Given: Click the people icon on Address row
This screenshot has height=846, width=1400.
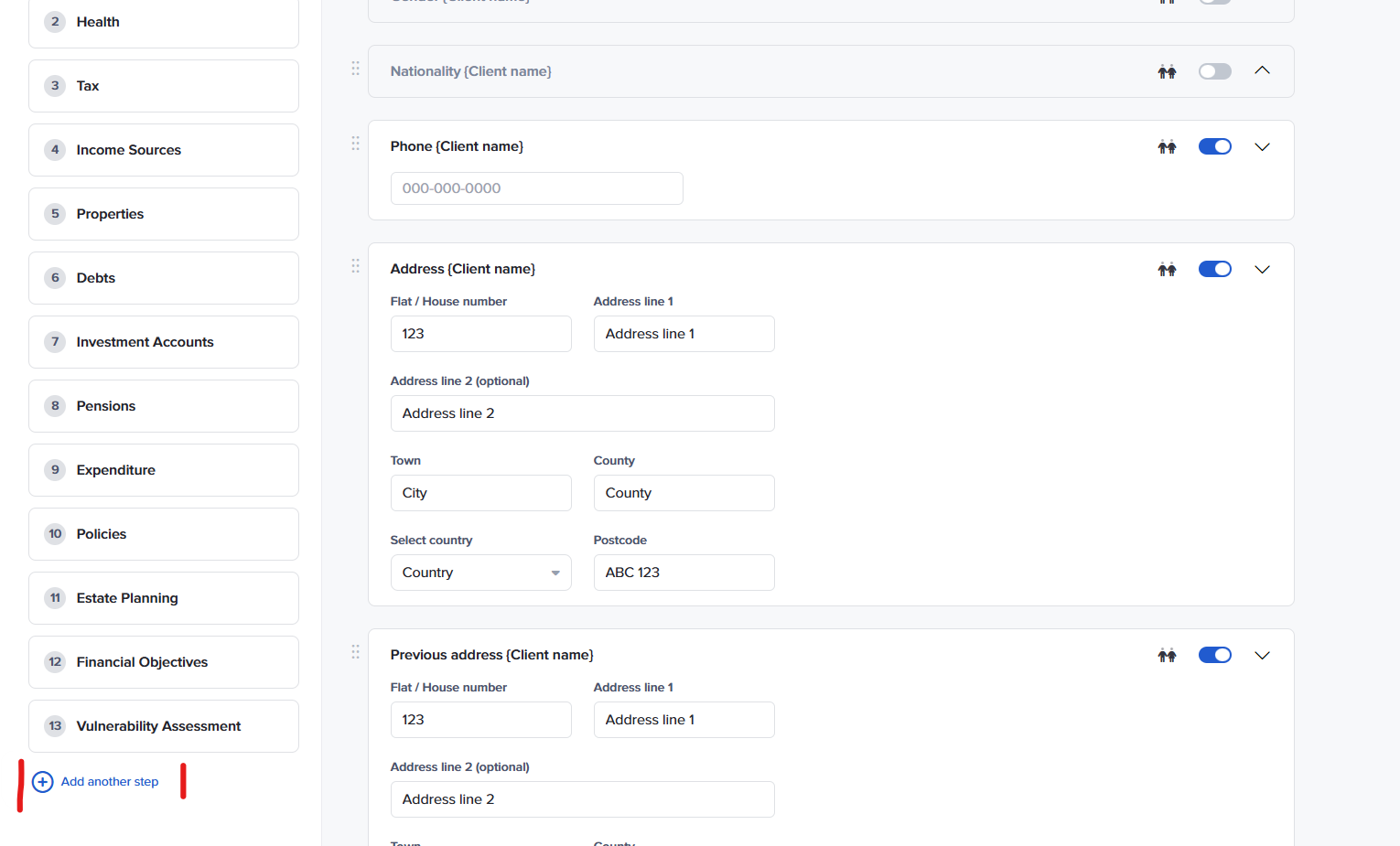Looking at the screenshot, I should point(1167,269).
